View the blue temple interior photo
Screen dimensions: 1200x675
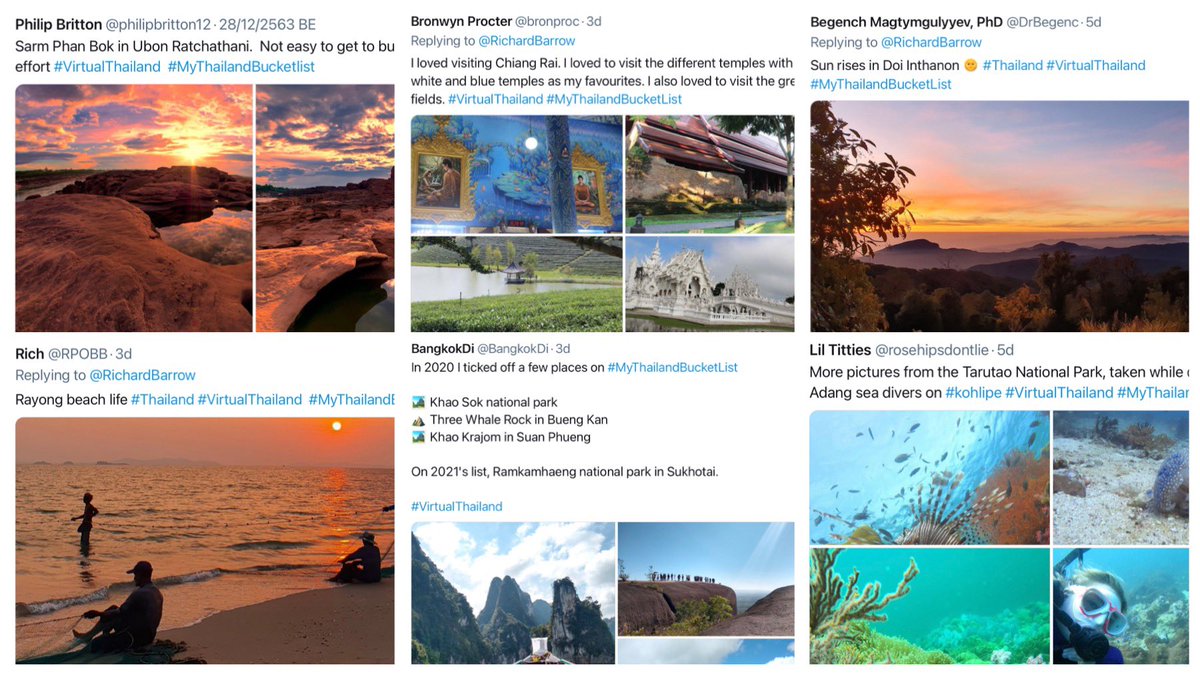point(517,174)
